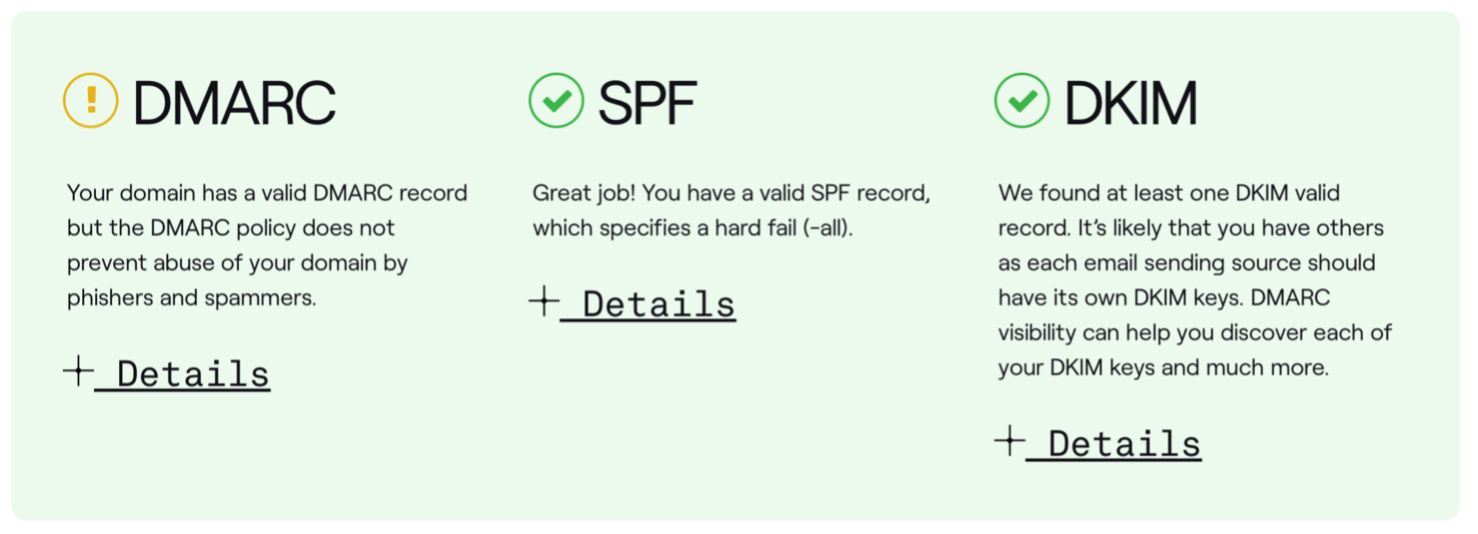Click the yellow DMARC warning icon
This screenshot has width=1478, height=534.
tap(91, 100)
